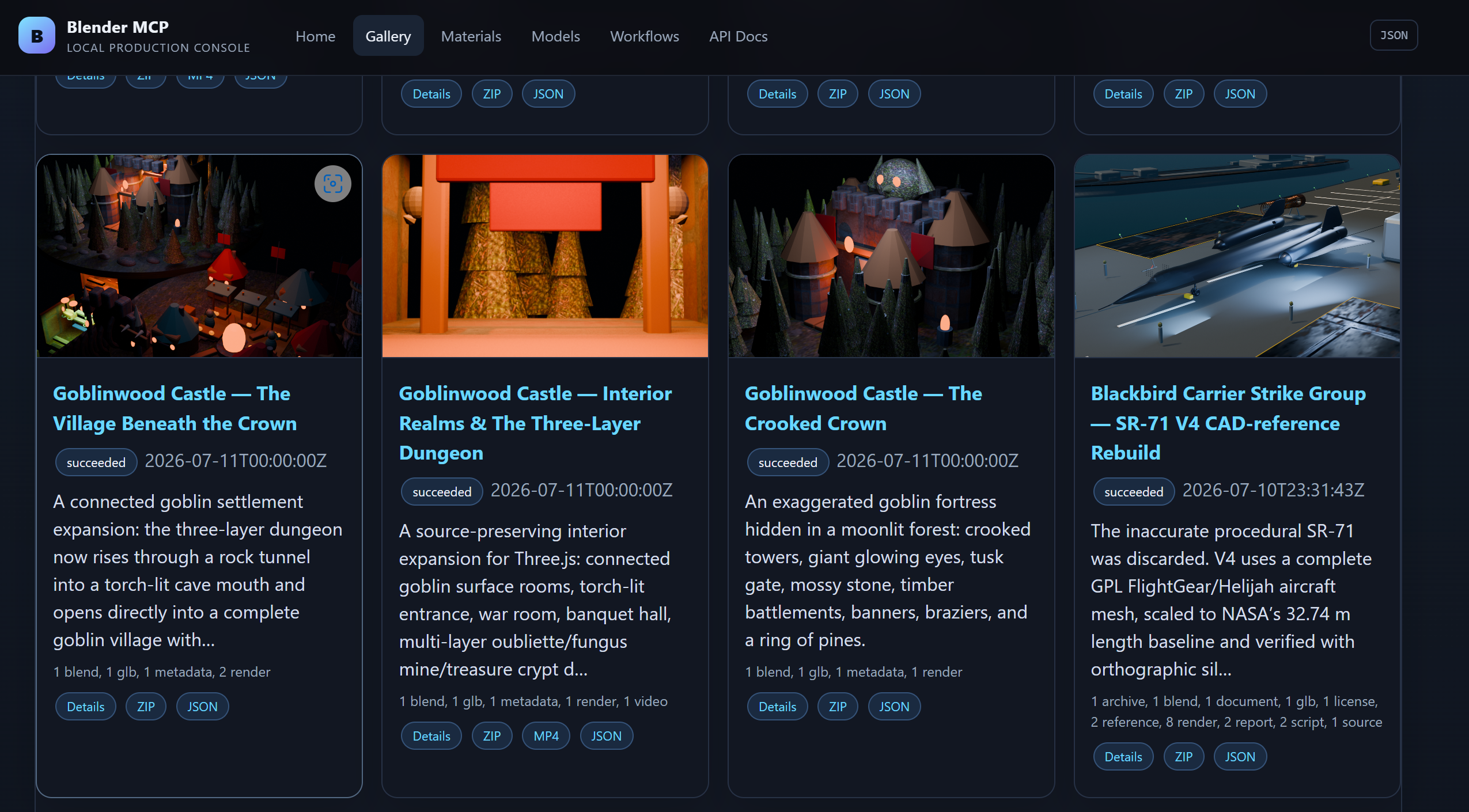
Task: Click Details on The Crooked Crown card
Action: tap(778, 707)
